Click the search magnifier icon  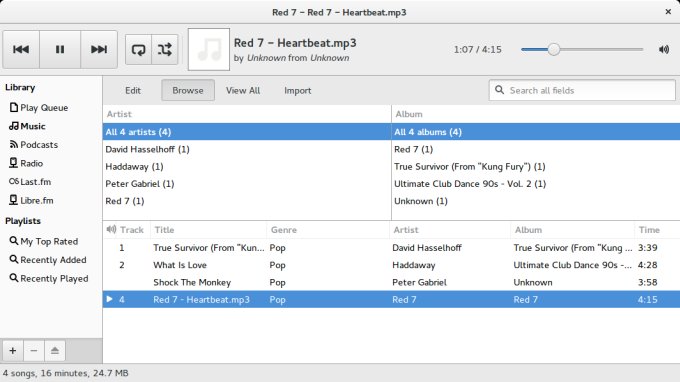[x=500, y=90]
